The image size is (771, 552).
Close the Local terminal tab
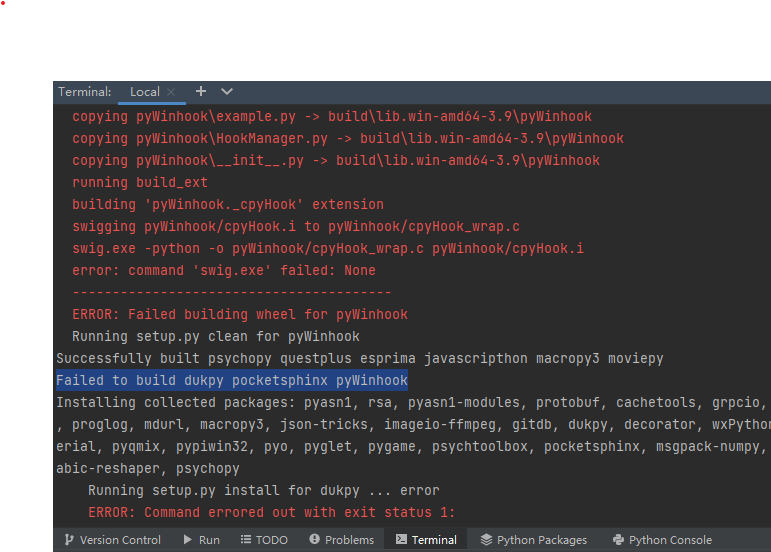(x=171, y=92)
